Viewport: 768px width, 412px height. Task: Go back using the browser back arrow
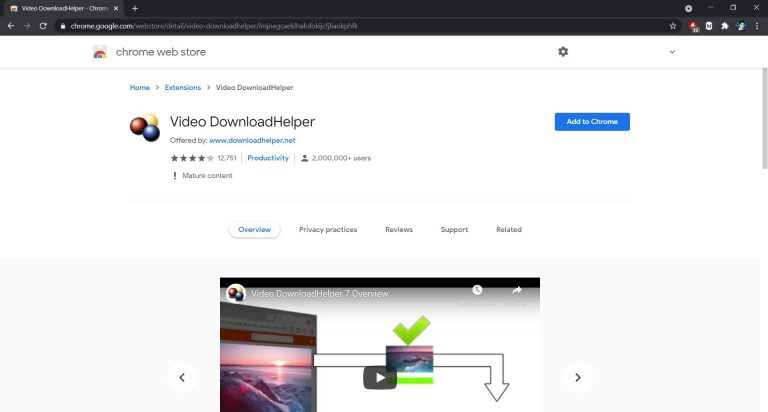[11, 26]
